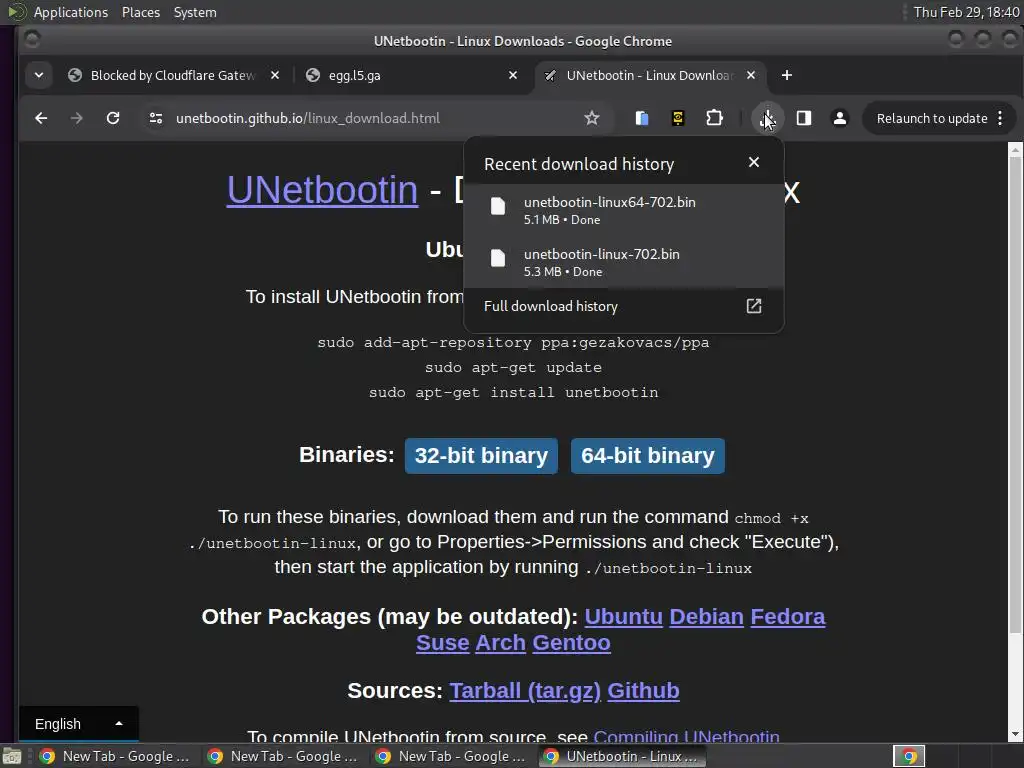Open the Applications menu

tap(71, 12)
